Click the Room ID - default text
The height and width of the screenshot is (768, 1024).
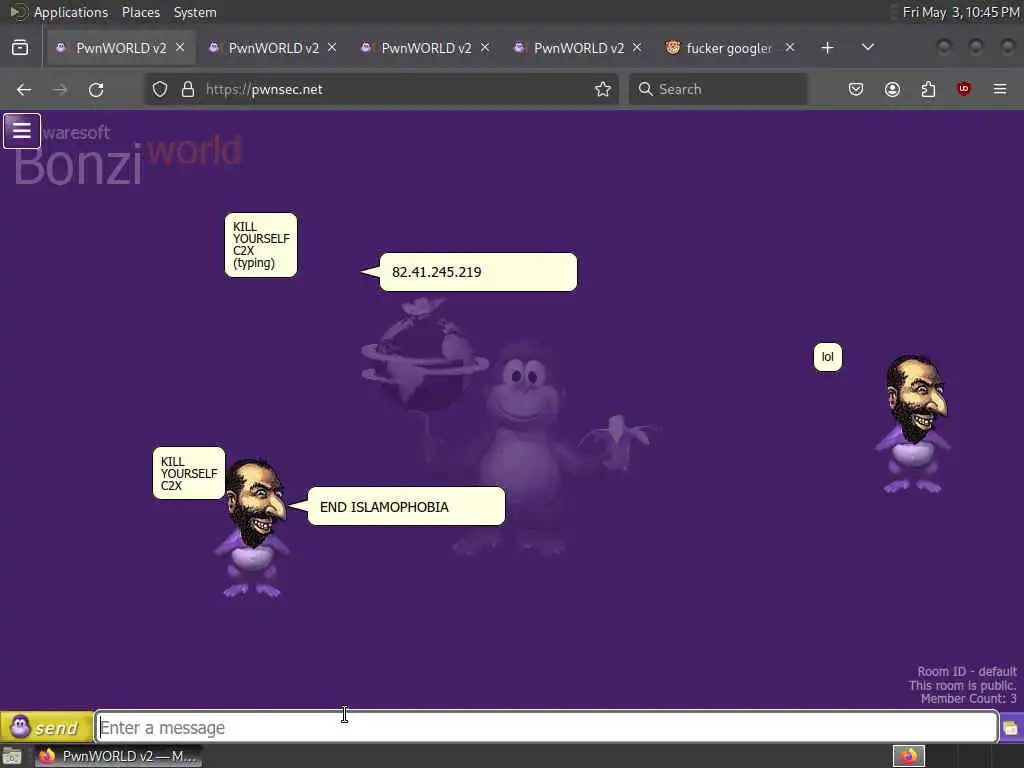967,671
